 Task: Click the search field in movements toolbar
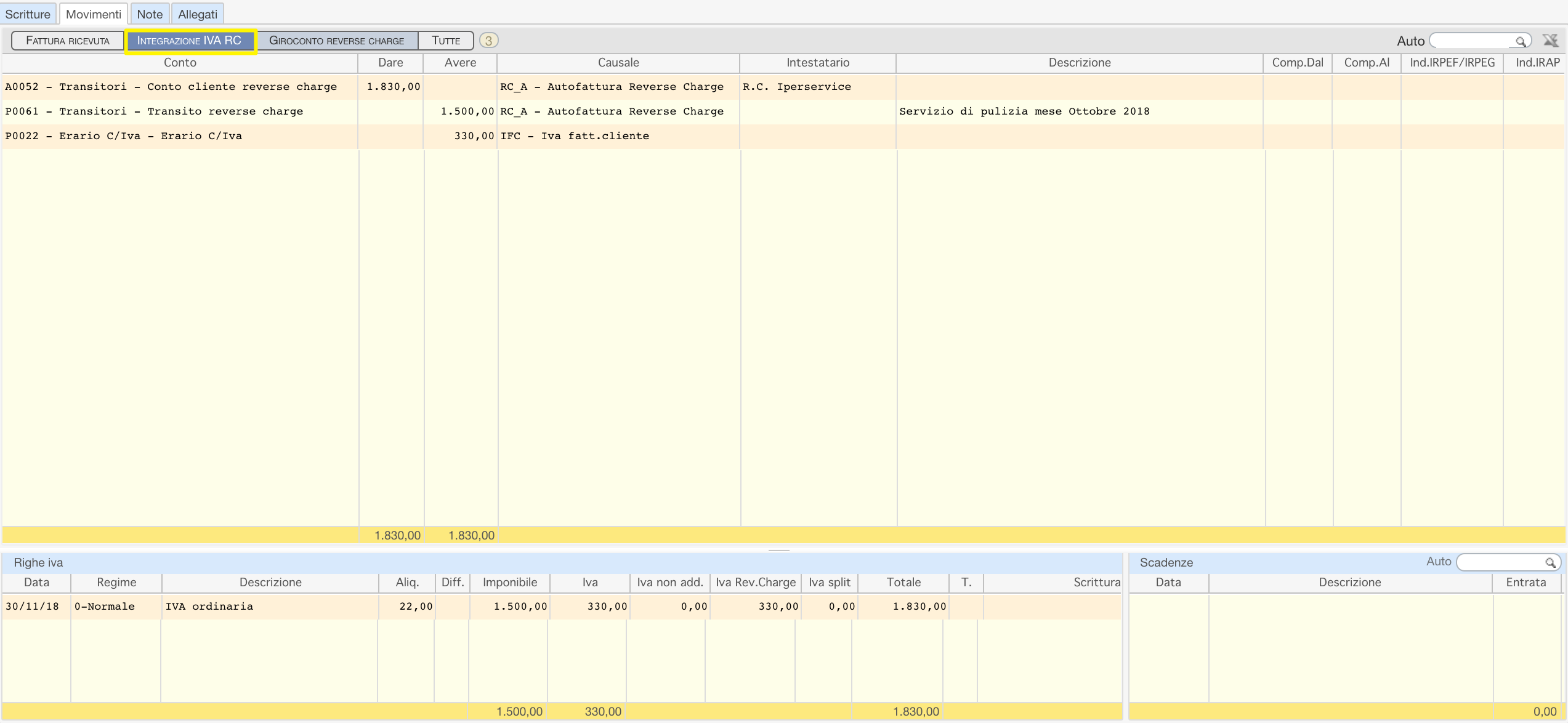coord(1472,41)
